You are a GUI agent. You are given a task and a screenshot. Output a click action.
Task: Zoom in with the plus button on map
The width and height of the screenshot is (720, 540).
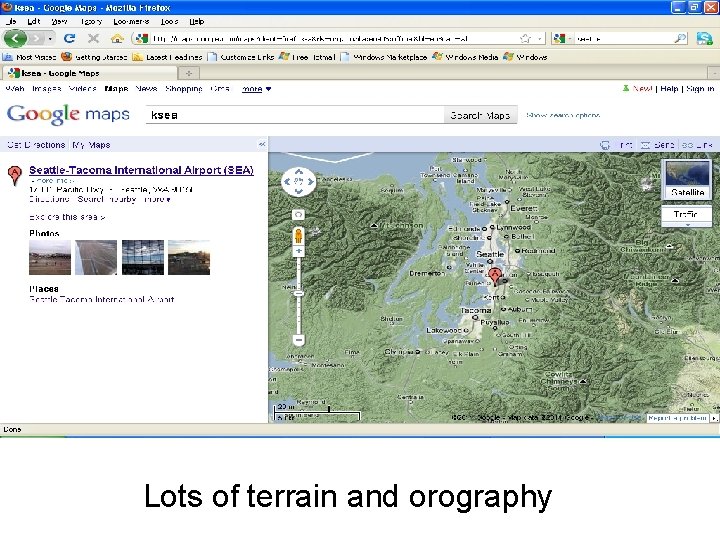pyautogui.click(x=298, y=251)
